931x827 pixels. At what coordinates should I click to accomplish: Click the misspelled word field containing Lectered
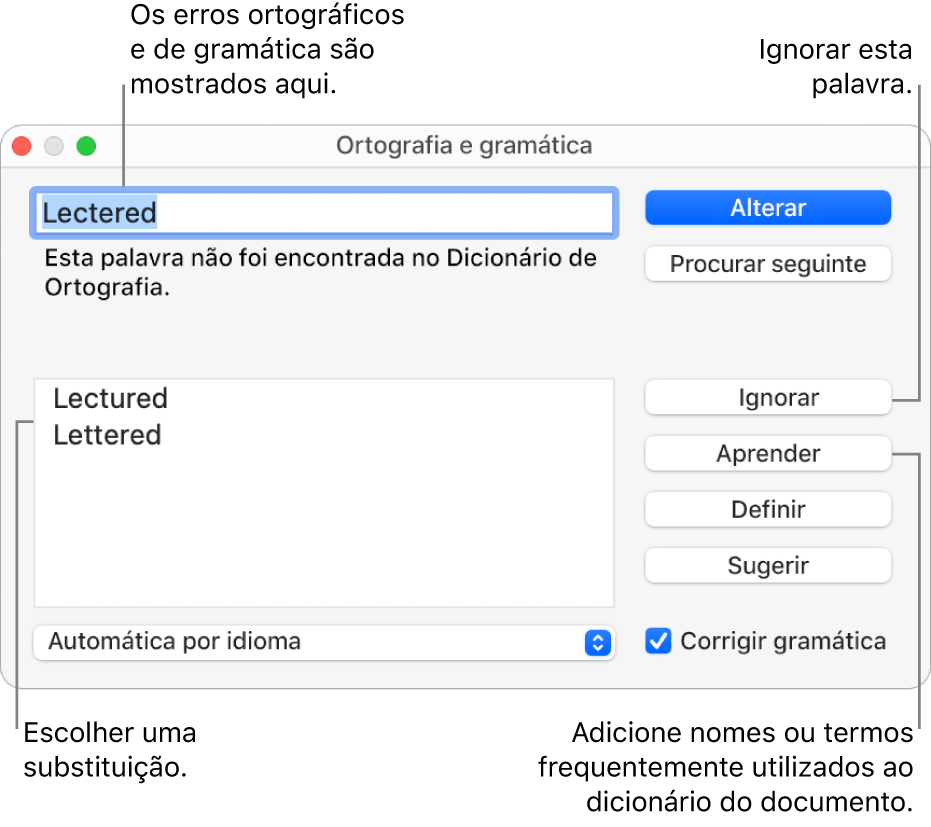point(324,213)
